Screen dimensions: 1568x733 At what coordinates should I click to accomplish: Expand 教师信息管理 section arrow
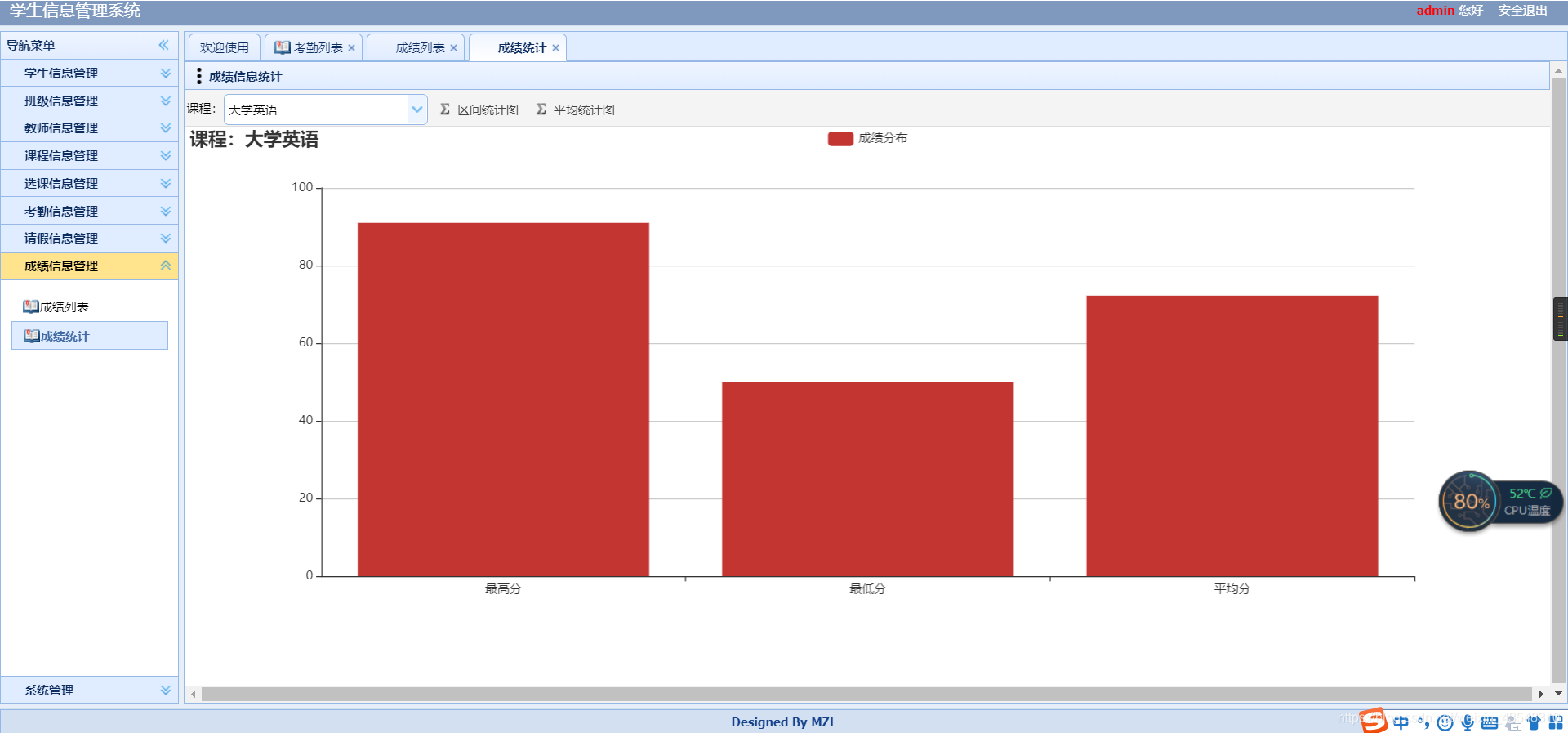point(166,127)
